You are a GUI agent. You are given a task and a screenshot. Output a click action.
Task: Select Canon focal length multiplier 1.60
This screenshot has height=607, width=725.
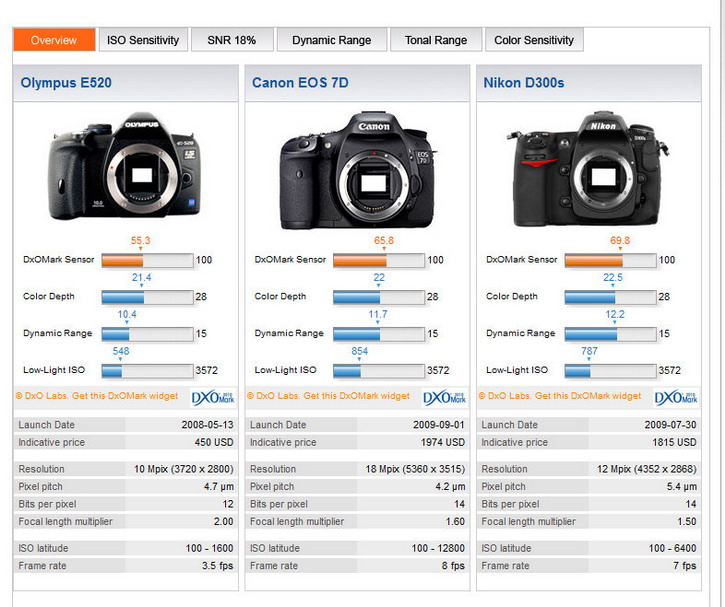point(455,521)
